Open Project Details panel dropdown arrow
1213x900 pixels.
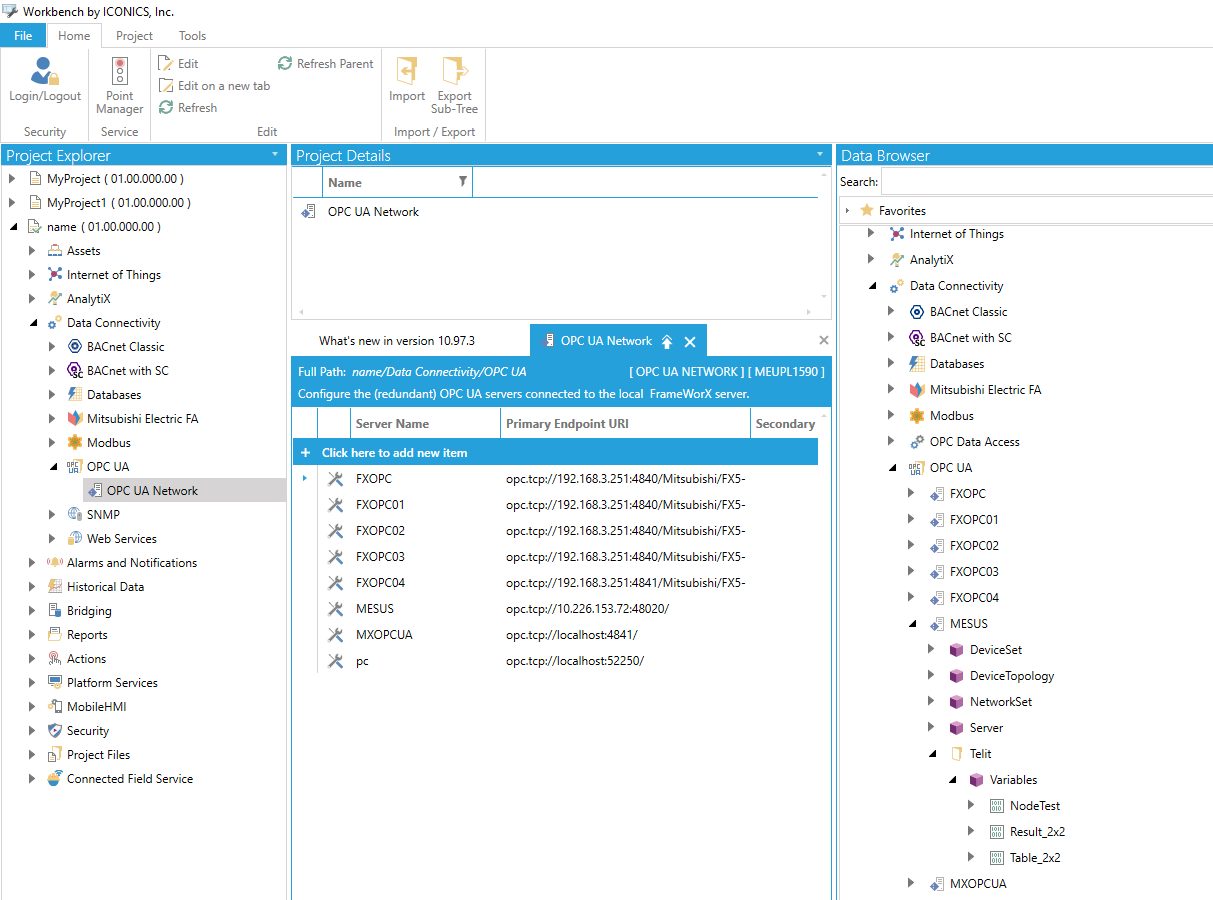(x=820, y=155)
